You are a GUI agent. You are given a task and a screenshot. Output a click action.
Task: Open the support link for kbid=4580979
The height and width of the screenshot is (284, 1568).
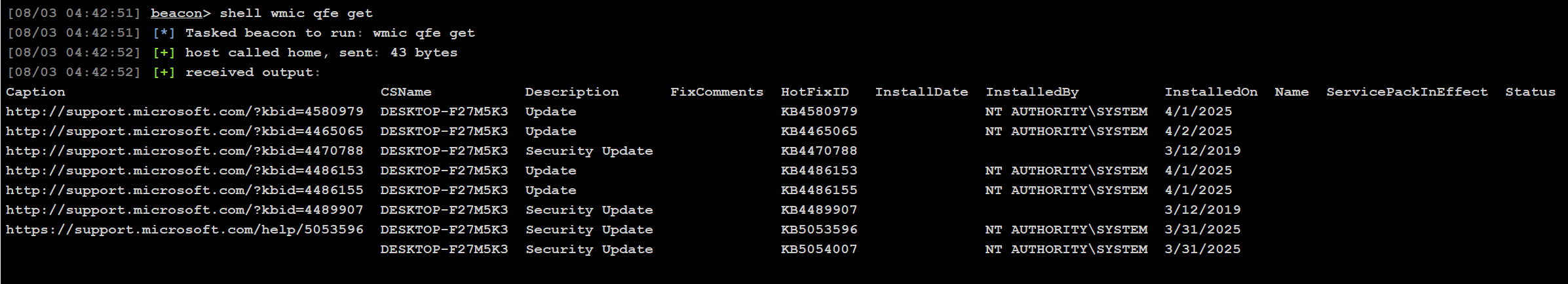coord(184,112)
